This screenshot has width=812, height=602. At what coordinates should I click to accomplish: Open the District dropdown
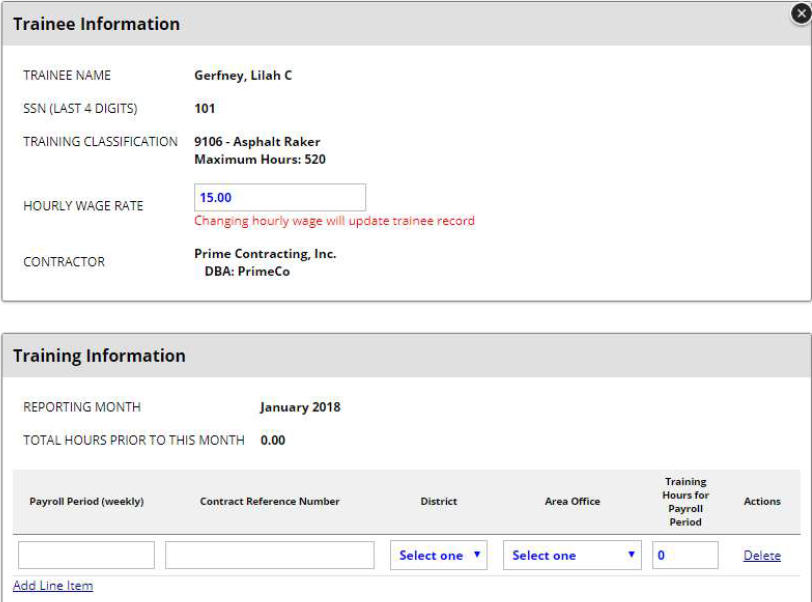click(438, 555)
